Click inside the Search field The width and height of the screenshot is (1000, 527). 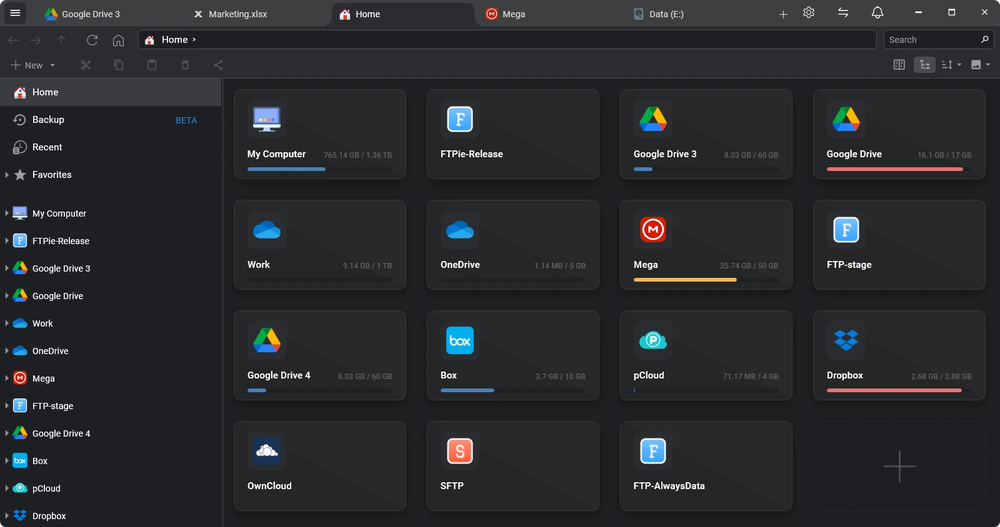pos(930,40)
